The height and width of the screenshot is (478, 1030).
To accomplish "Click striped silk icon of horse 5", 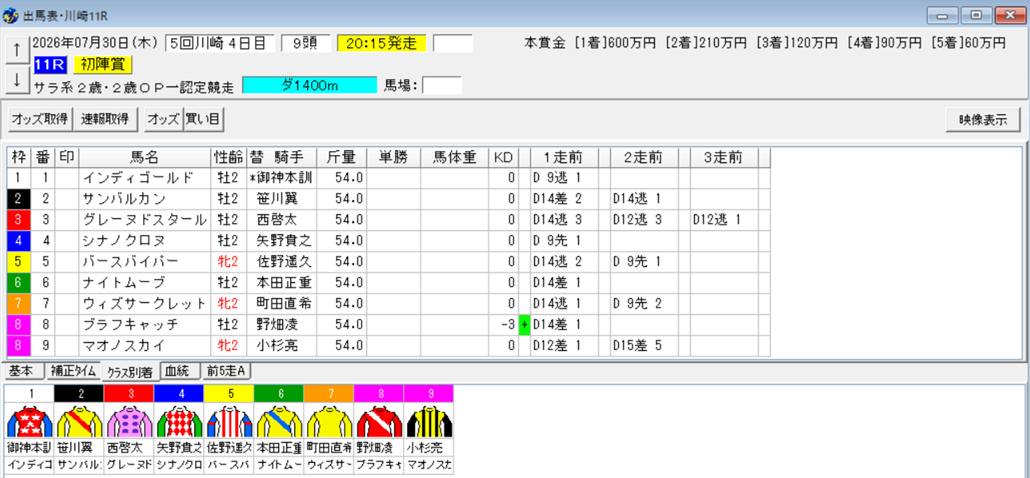I will (x=229, y=422).
